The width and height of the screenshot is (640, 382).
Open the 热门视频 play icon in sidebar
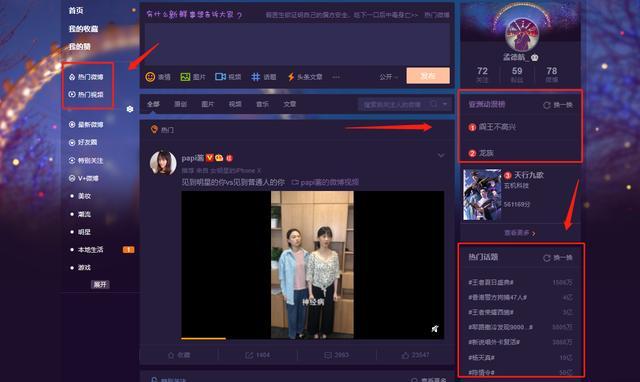(x=72, y=94)
